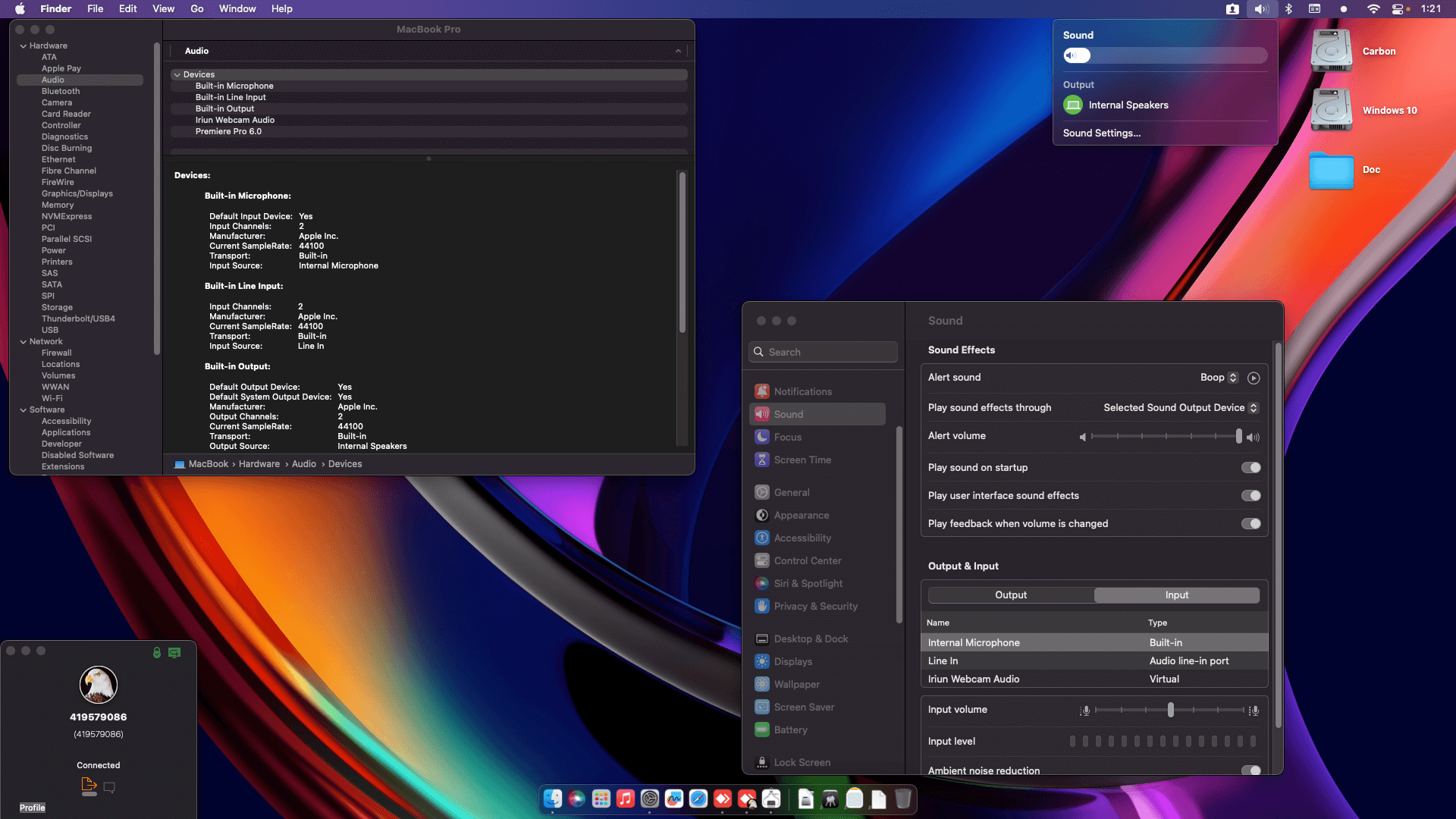Open the Alert sound Boop dropdown
This screenshot has height=819, width=1456.
click(1219, 378)
